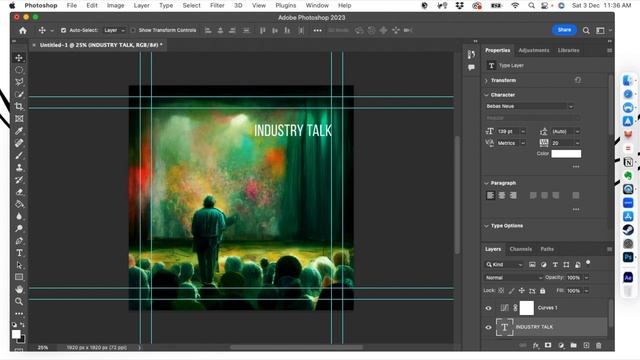This screenshot has width=640, height=360.
Task: Select the Hand tool
Action: click(19, 289)
